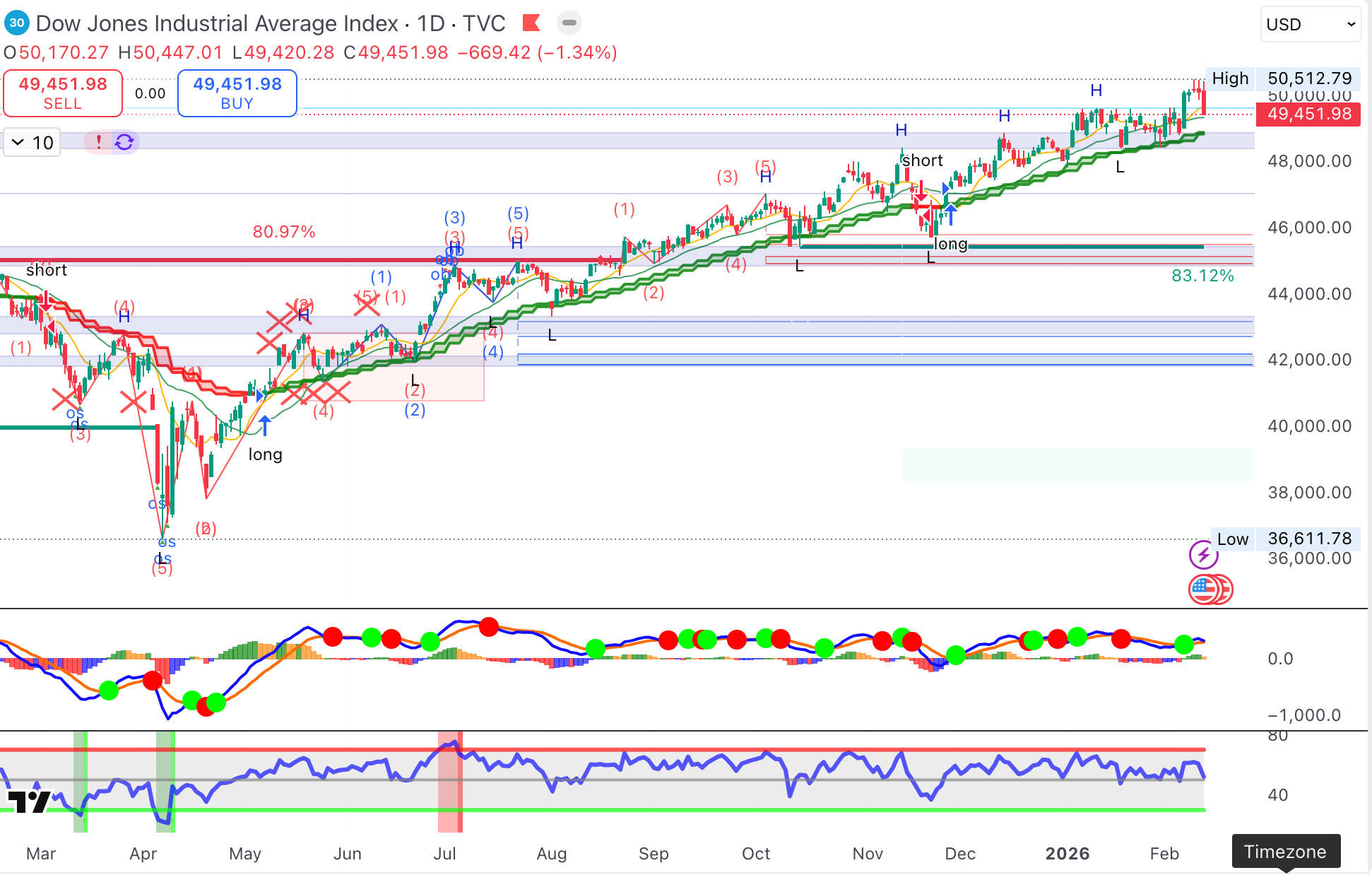Click the blue arrow above 'long' label in May

coord(265,425)
